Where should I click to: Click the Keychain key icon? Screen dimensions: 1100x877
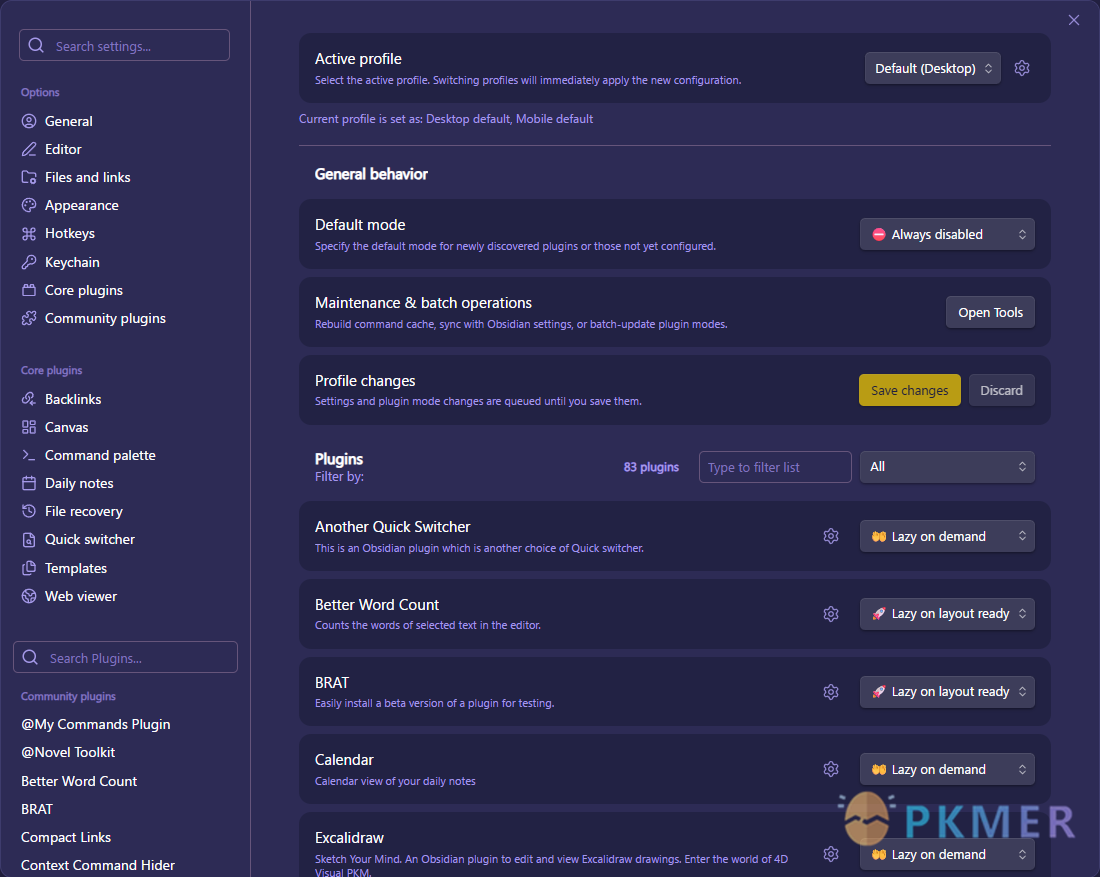[x=29, y=262]
